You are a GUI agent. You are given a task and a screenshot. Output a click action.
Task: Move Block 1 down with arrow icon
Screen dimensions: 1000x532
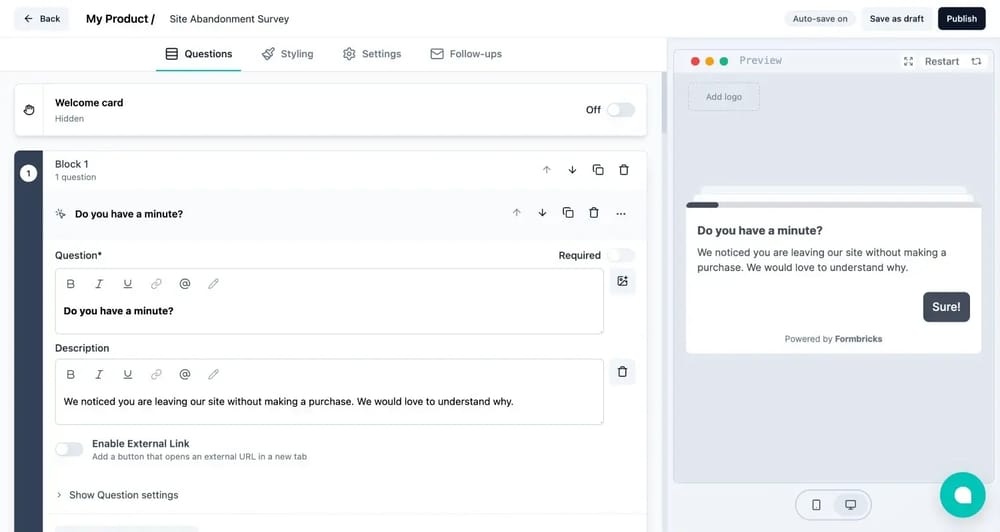[572, 170]
